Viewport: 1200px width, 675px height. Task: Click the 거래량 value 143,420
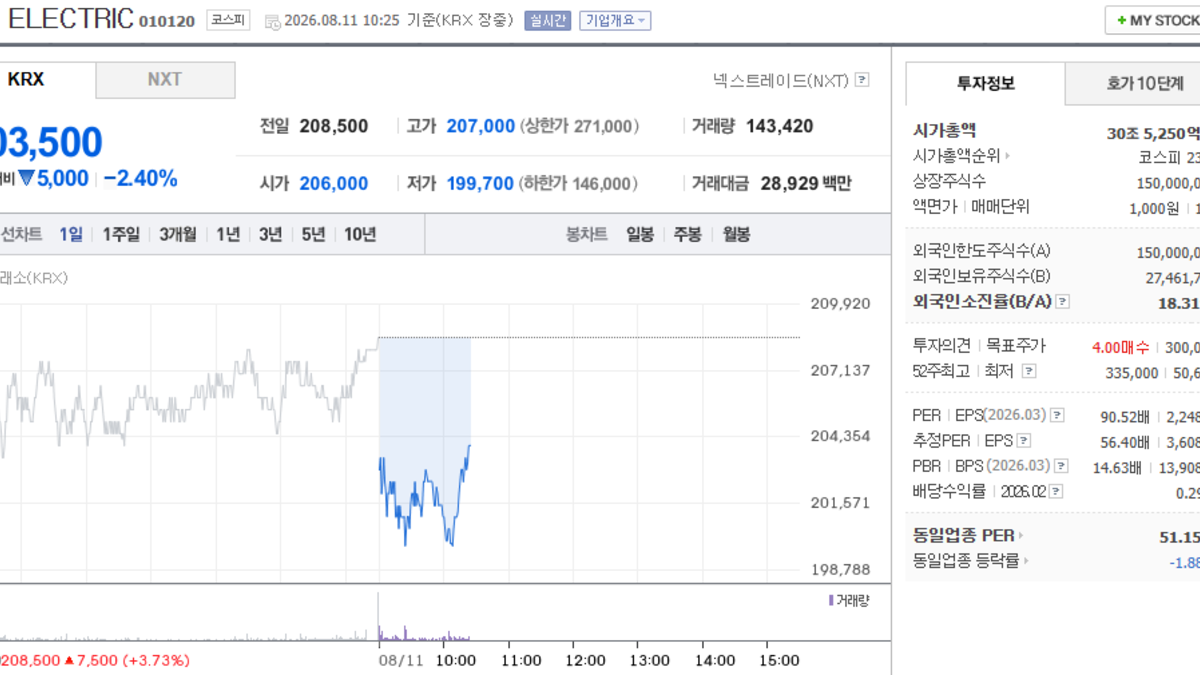778,126
